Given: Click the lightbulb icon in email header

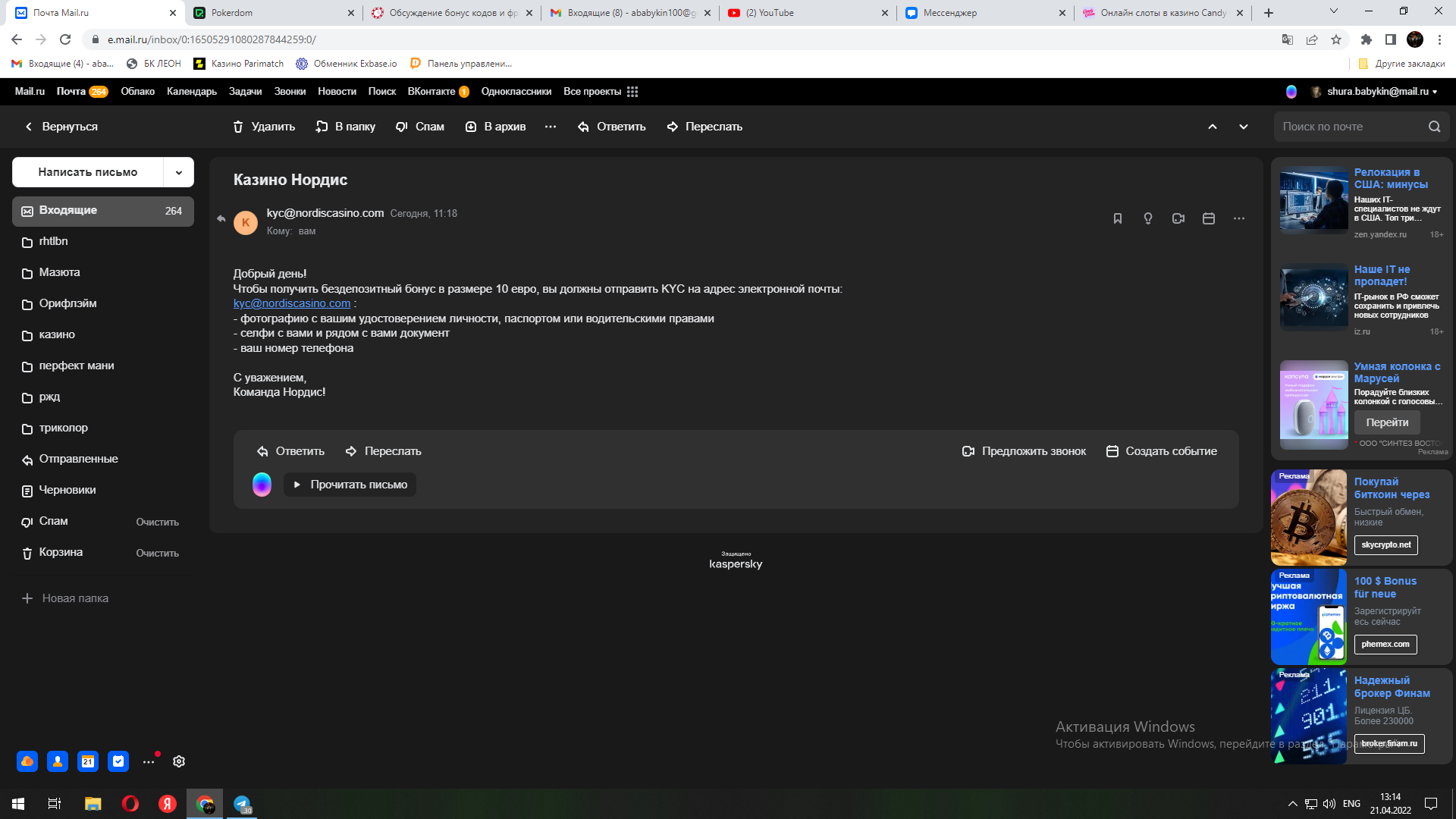Looking at the screenshot, I should tap(1147, 218).
